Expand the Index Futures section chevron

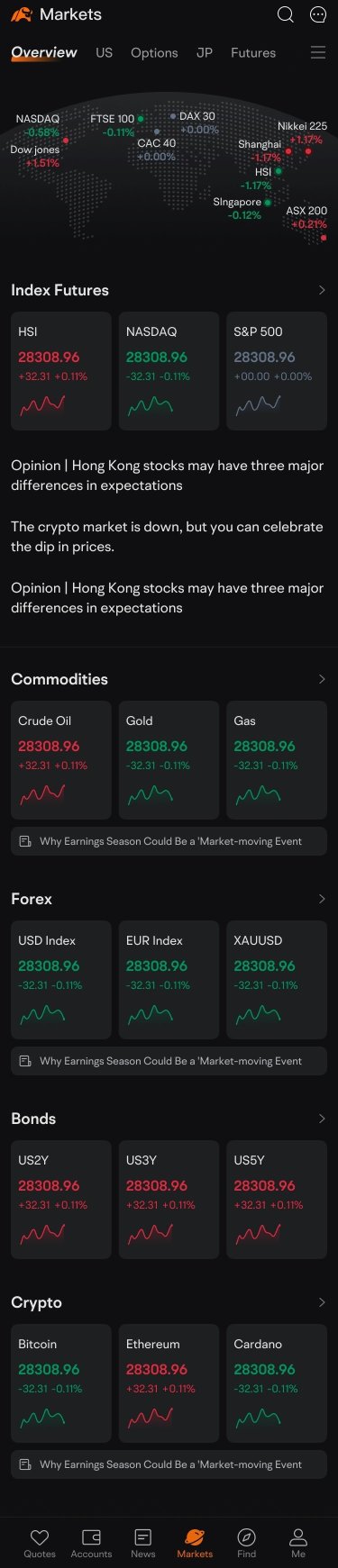coord(322,290)
